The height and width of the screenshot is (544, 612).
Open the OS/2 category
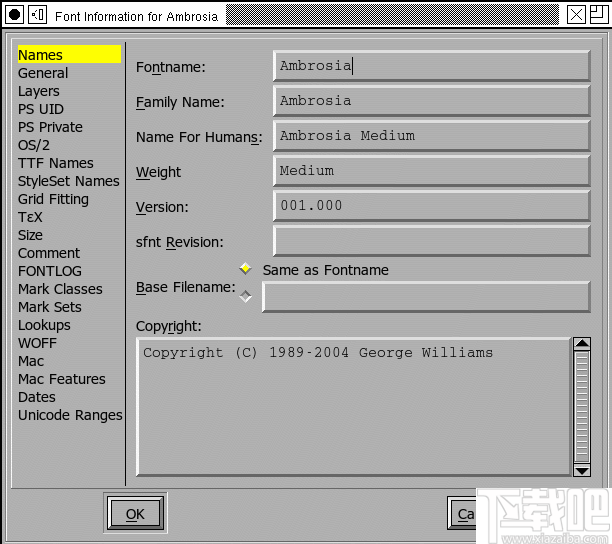coord(34,145)
